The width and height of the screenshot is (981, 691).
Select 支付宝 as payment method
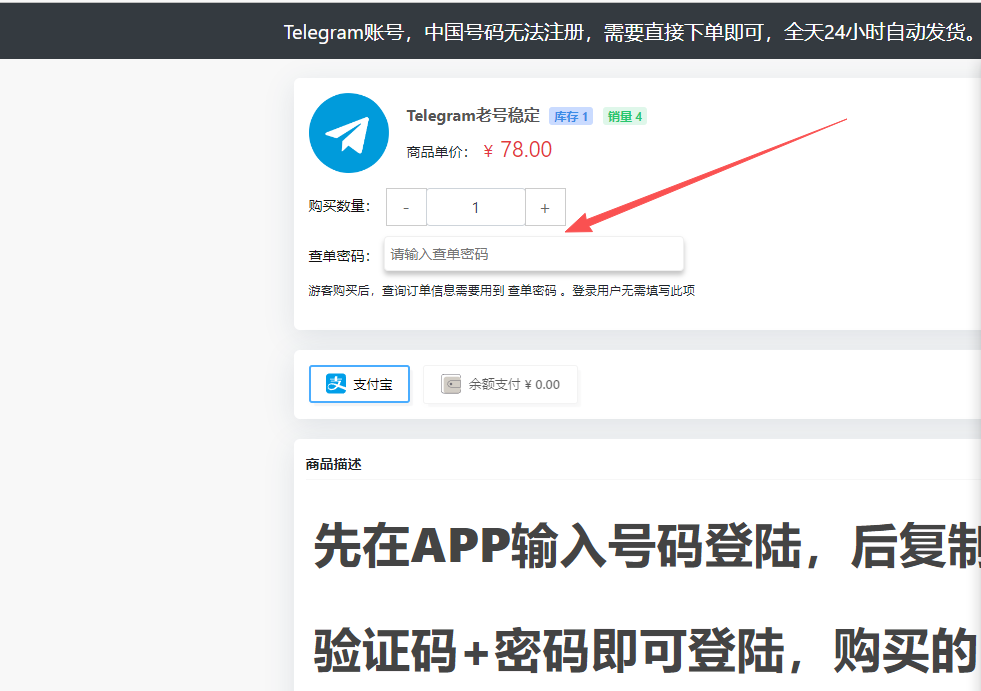359,384
